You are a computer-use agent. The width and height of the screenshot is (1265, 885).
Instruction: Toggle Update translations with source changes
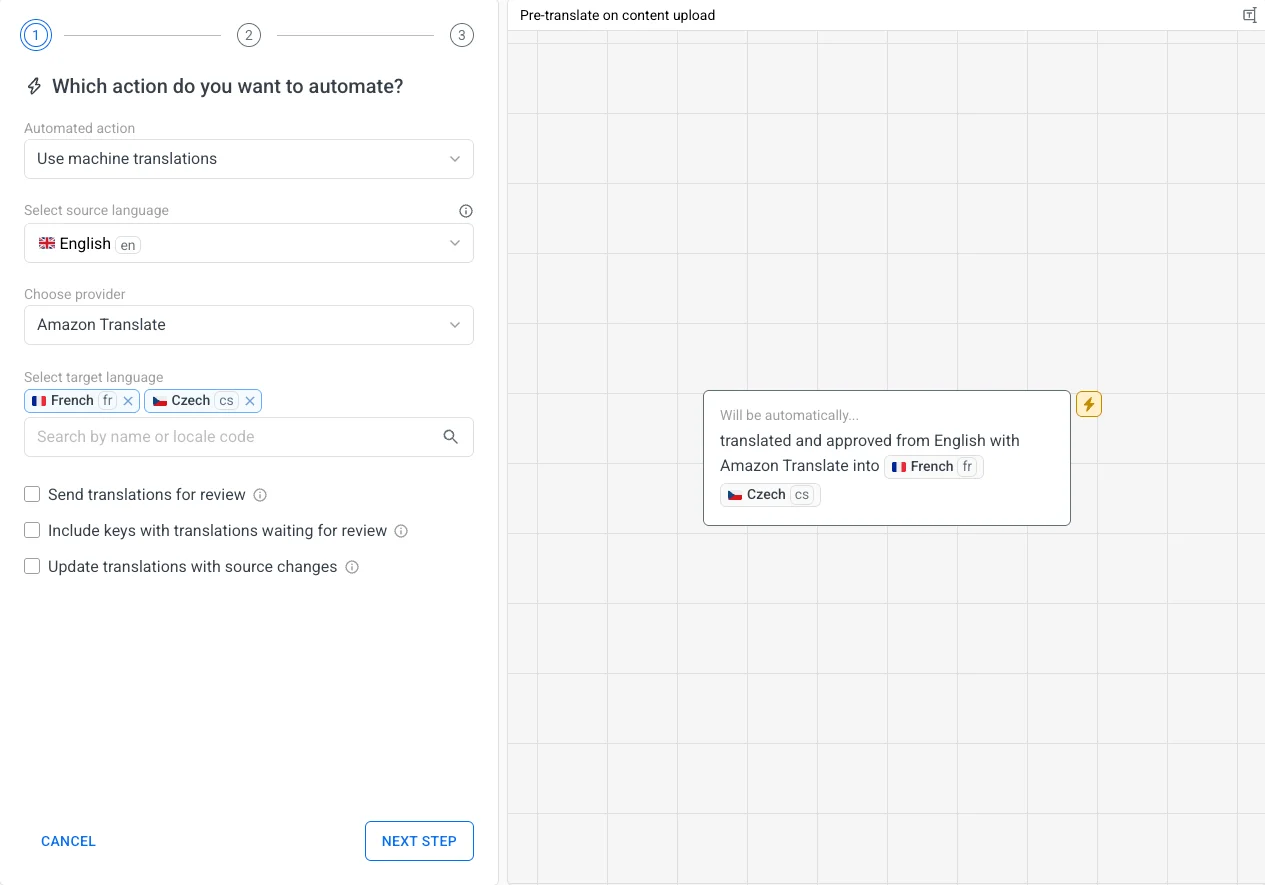tap(32, 567)
